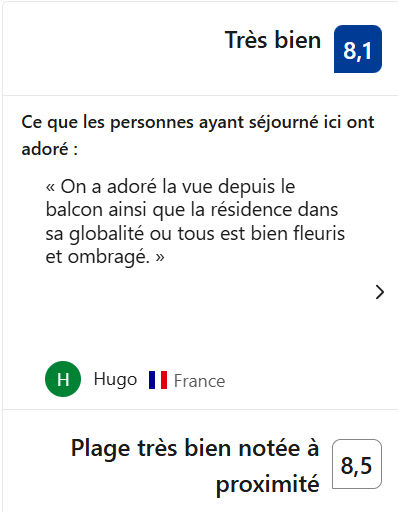The height and width of the screenshot is (512, 398).
Task: Click the blue 8,1 review score badge
Action: (x=358, y=49)
